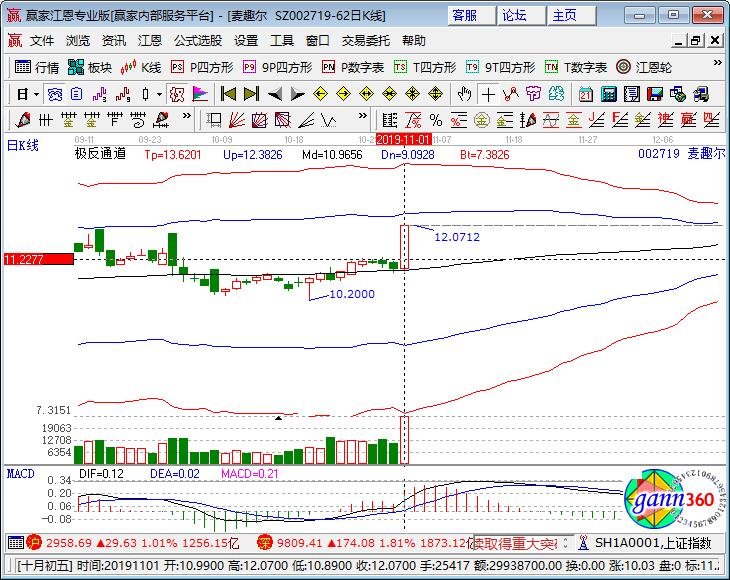Viewport: 730px width, 580px height.
Task: Click yellow diamond left-arrow shift icon
Action: point(320,94)
